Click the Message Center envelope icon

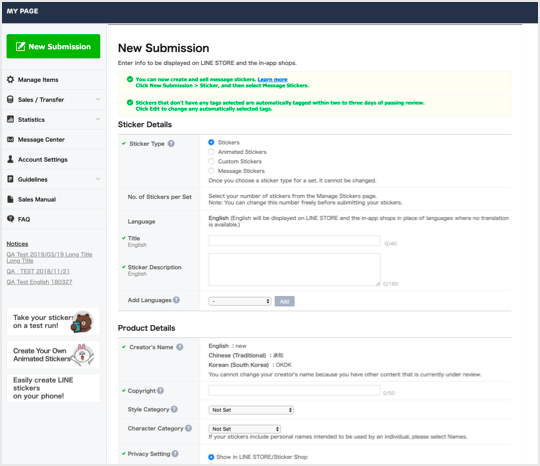(x=11, y=139)
